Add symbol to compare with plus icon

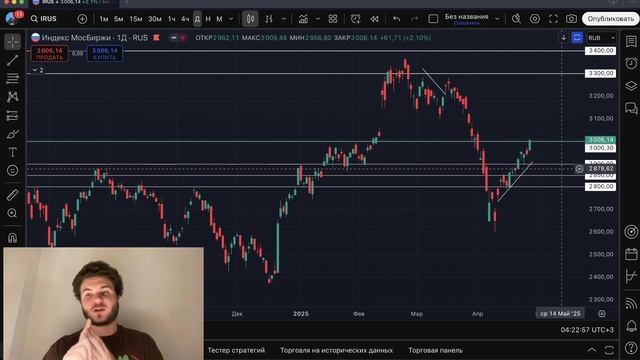[x=82, y=19]
